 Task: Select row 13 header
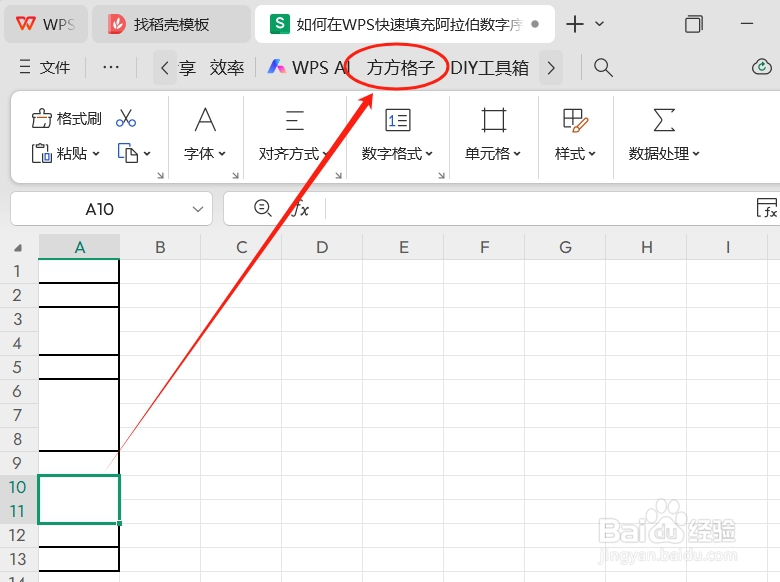pyautogui.click(x=18, y=559)
